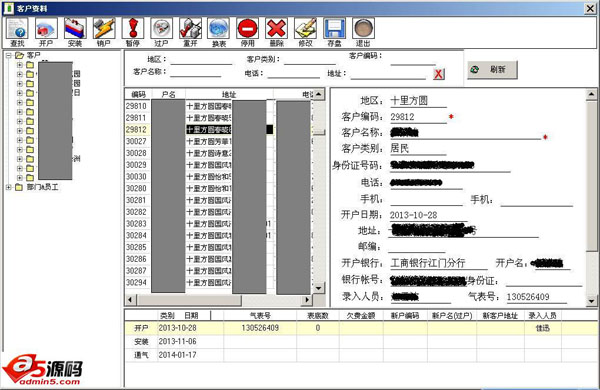Screen dimensions: 600x390
Task: Click customer list scroll-right arrow
Action: (x=307, y=300)
